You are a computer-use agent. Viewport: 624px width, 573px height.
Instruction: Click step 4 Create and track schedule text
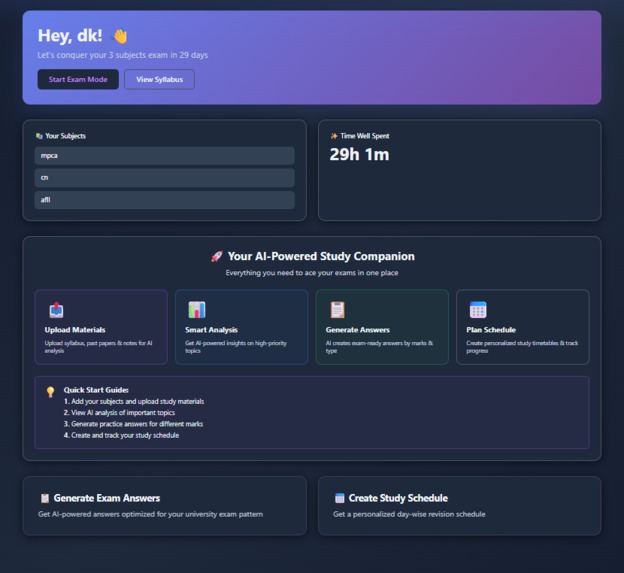click(x=121, y=435)
